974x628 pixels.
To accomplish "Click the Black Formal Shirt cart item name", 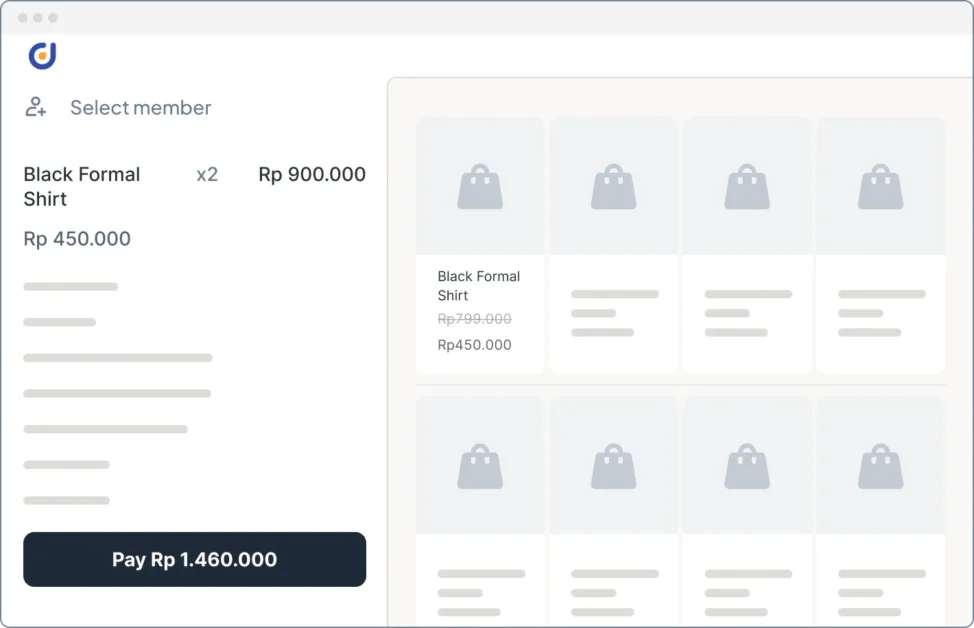I will click(82, 186).
